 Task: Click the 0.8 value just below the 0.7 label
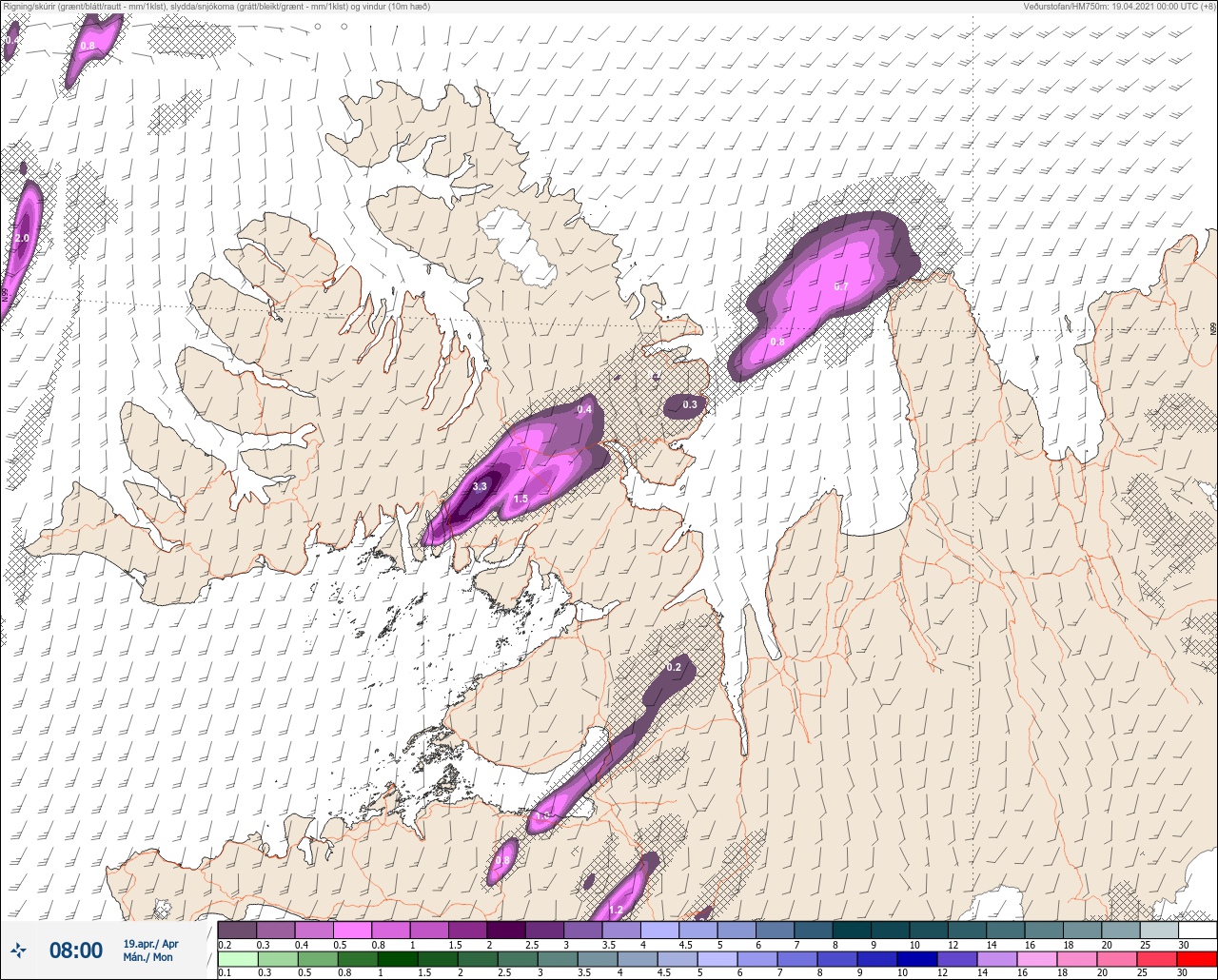(x=777, y=342)
